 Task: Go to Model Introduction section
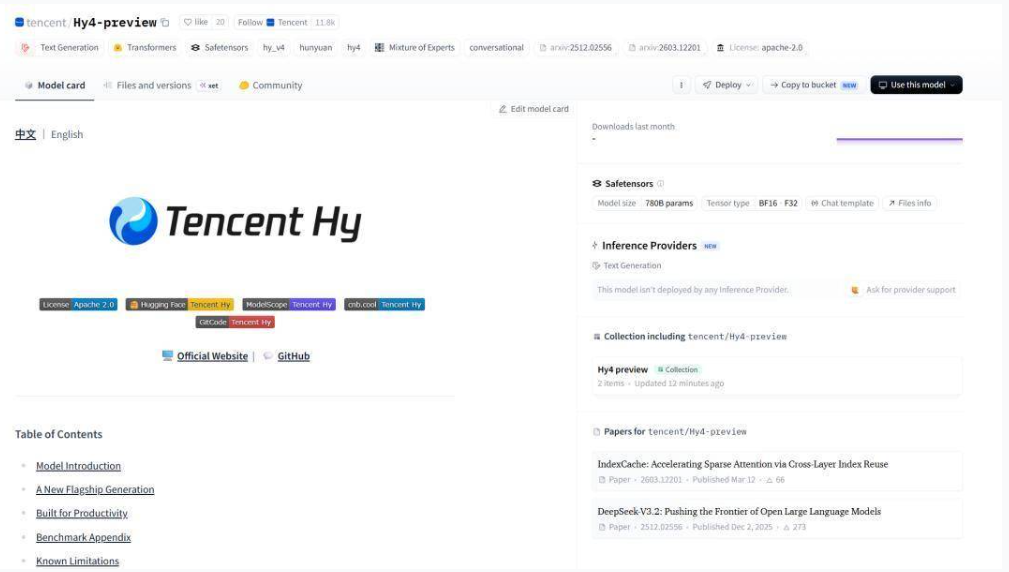coord(79,466)
